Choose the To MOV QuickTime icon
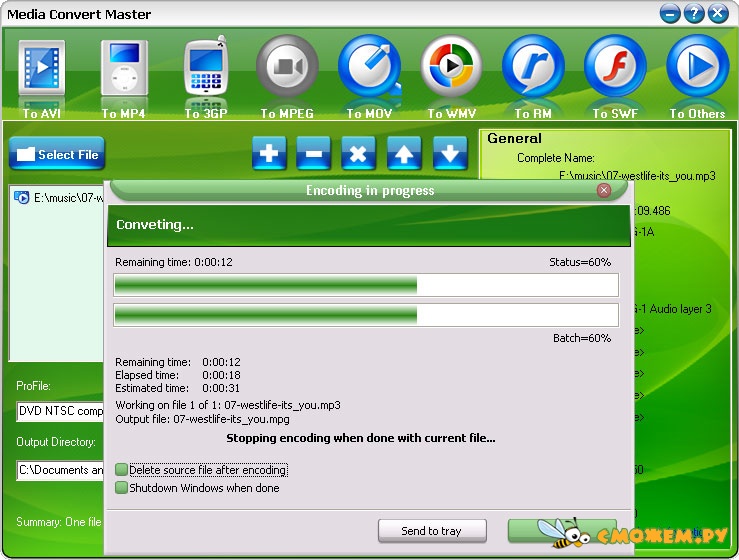 [x=370, y=66]
